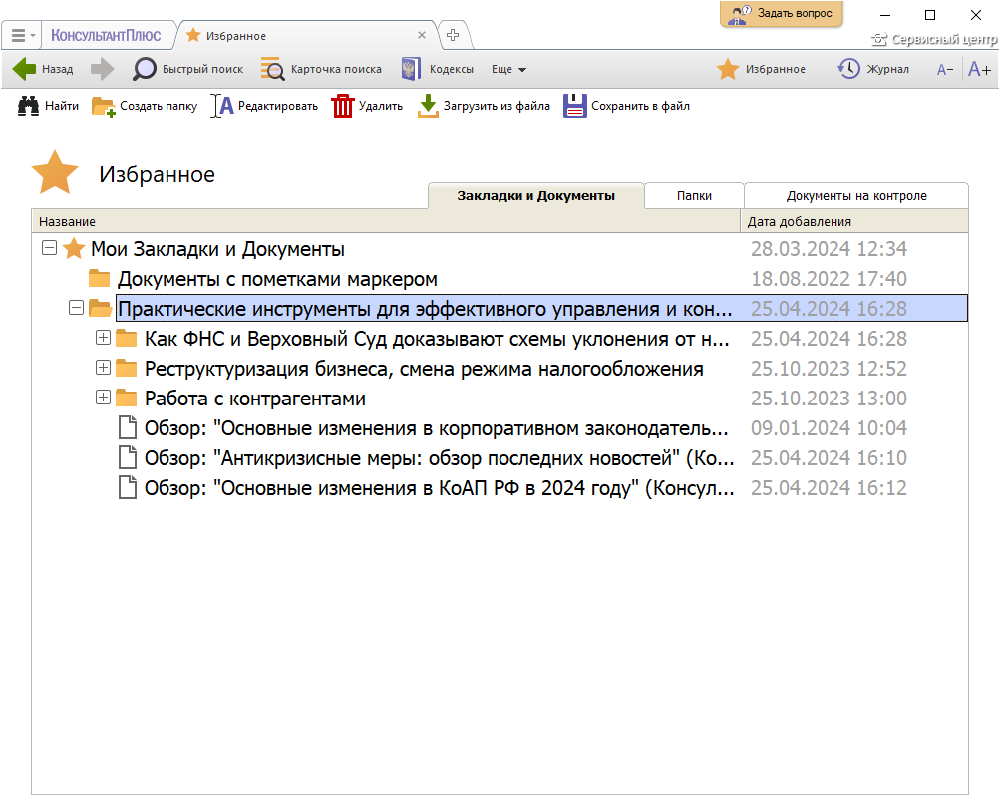Click date 09.01.2024 10:04
Viewport: 1000px width, 800px height.
click(x=828, y=428)
